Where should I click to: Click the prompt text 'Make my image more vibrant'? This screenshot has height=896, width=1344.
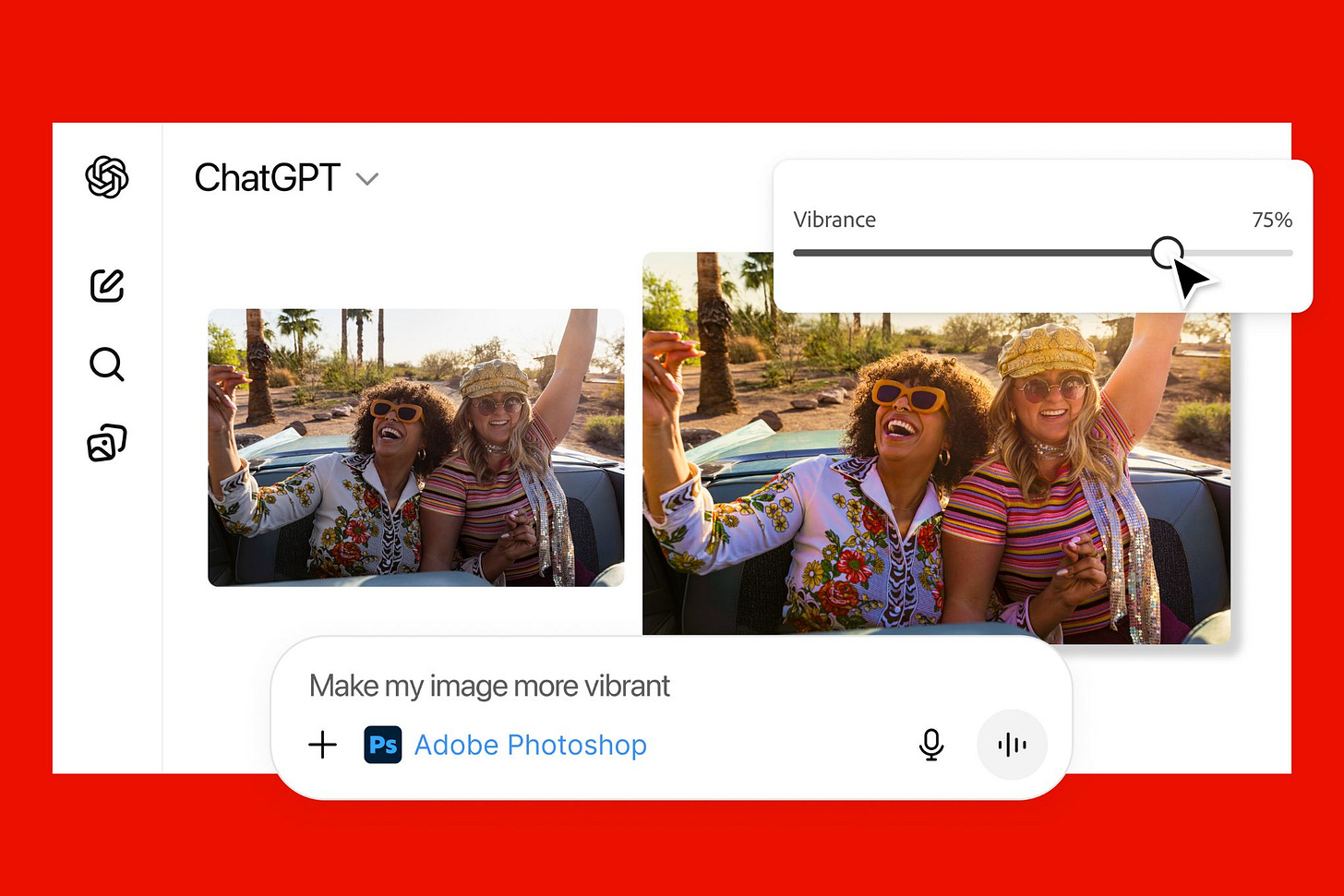click(489, 686)
